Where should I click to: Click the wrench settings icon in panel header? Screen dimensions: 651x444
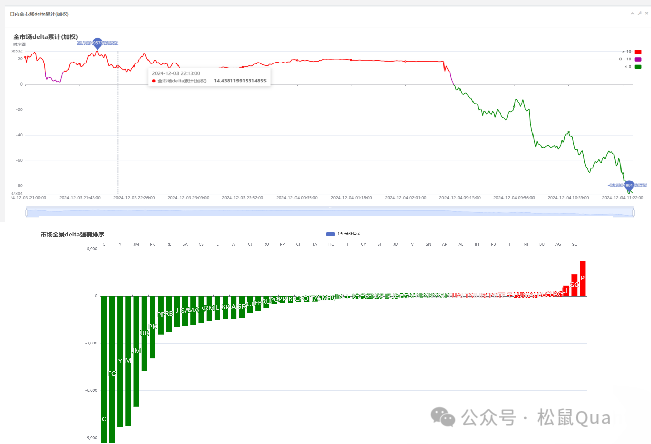638,13
